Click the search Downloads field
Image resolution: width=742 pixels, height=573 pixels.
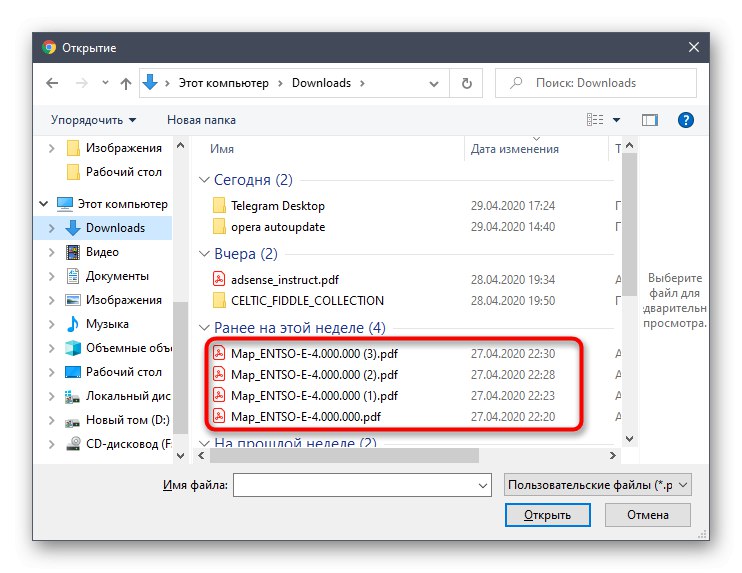click(x=596, y=83)
